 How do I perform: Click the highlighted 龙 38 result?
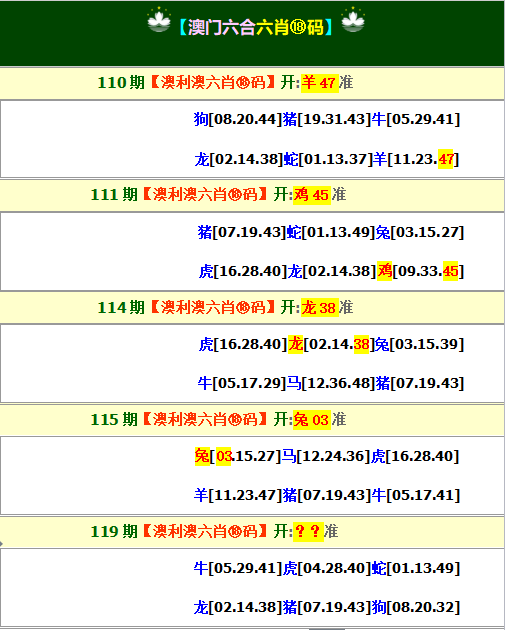(x=320, y=307)
